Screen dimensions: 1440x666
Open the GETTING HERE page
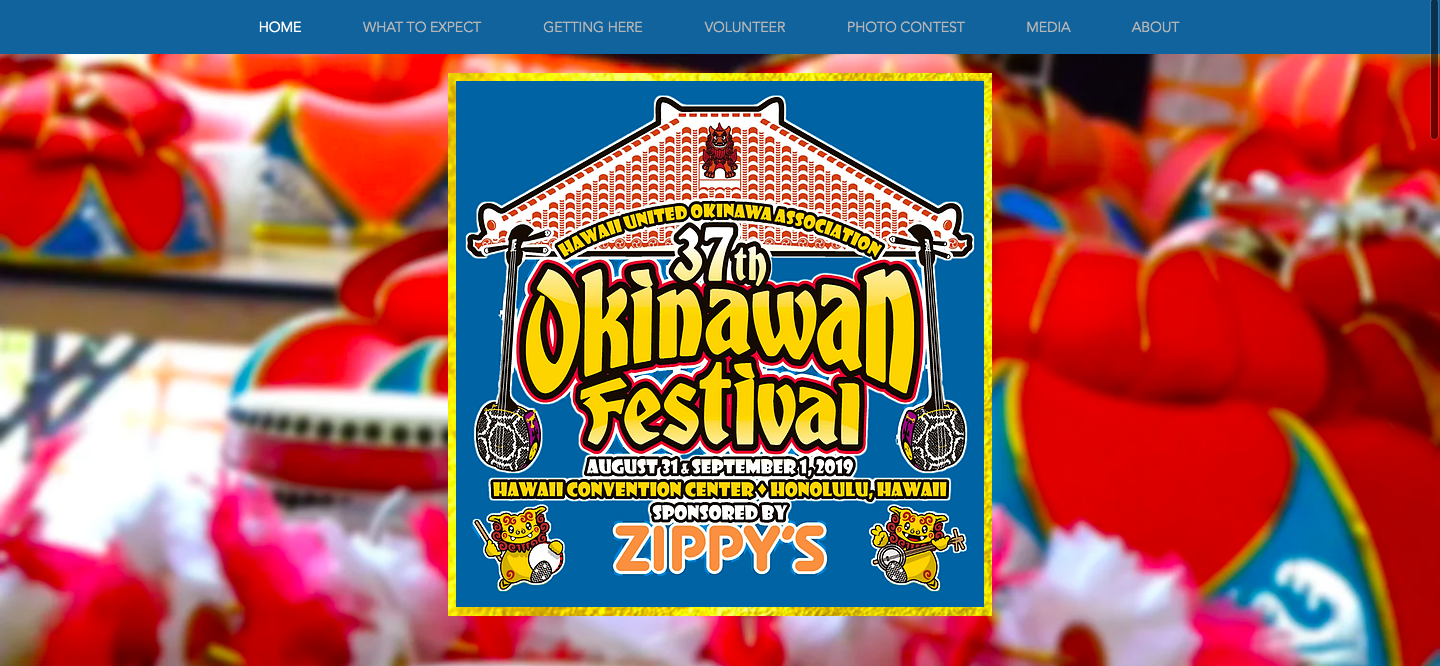(593, 27)
